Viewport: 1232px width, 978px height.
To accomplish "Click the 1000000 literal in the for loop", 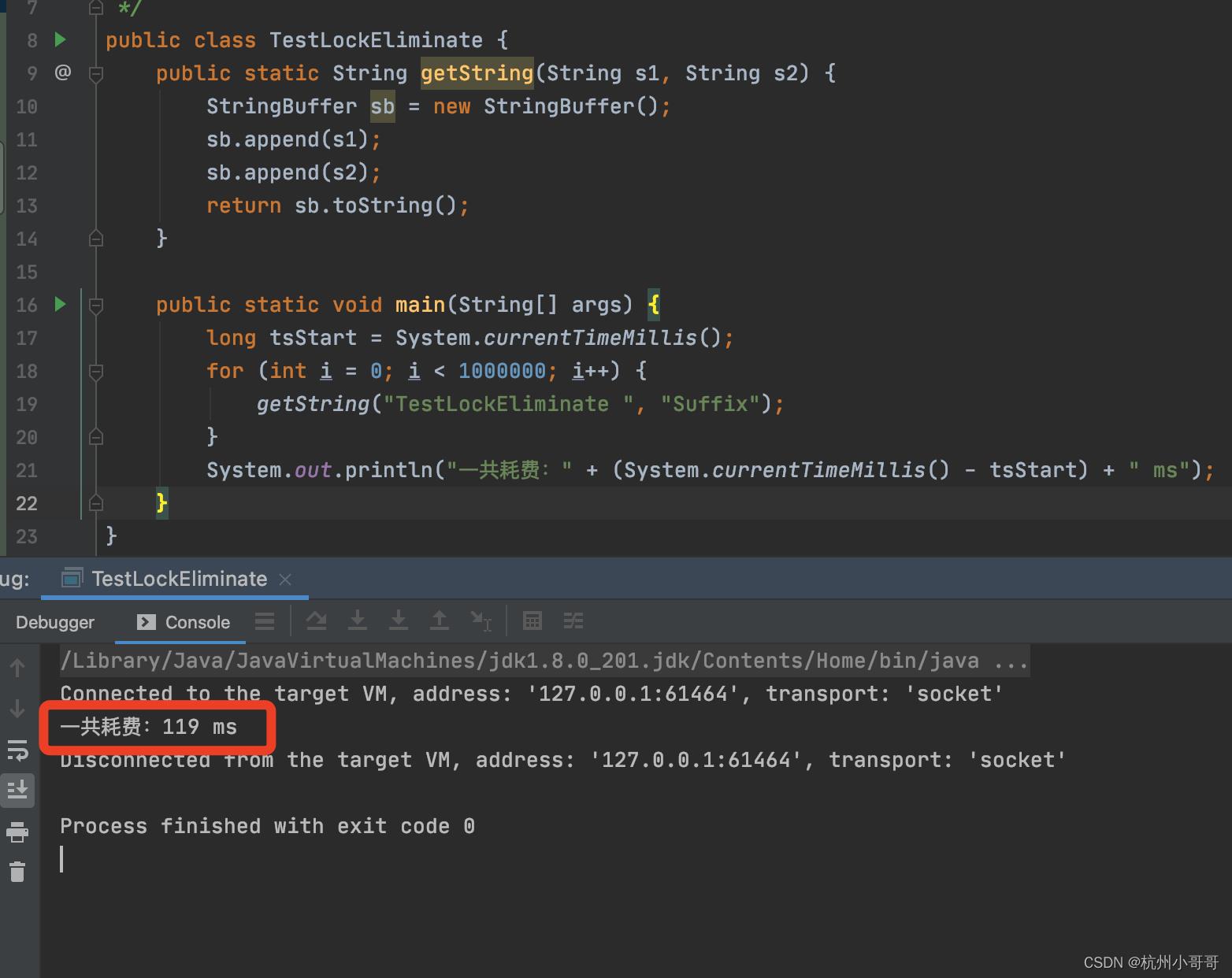I will [x=503, y=371].
